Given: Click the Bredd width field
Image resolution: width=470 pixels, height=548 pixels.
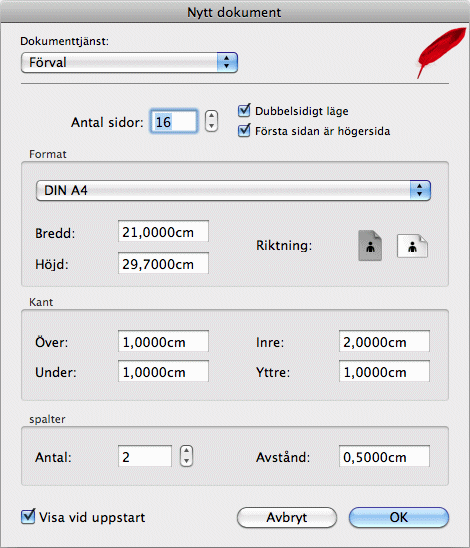Looking at the screenshot, I should coord(163,231).
